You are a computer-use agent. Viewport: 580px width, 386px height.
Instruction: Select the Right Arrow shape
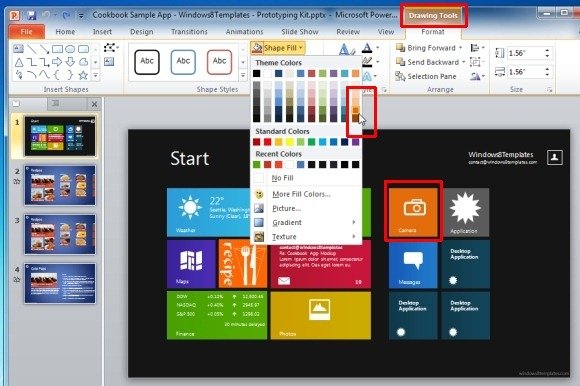click(57, 62)
